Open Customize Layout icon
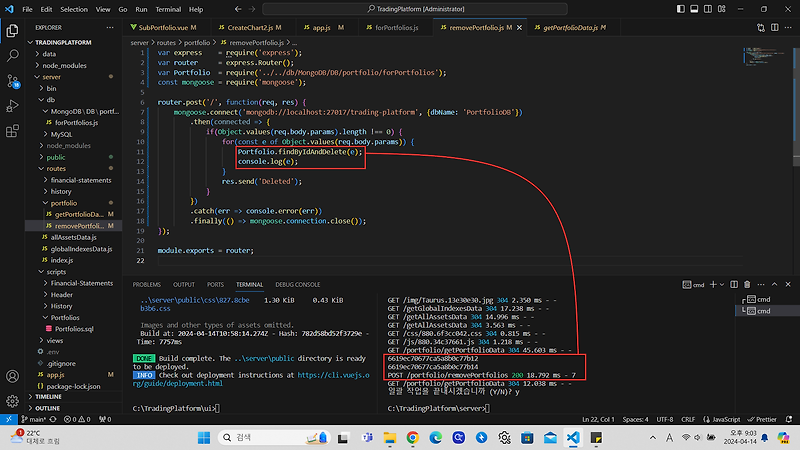Image resolution: width=800 pixels, height=450 pixels. pos(722,9)
